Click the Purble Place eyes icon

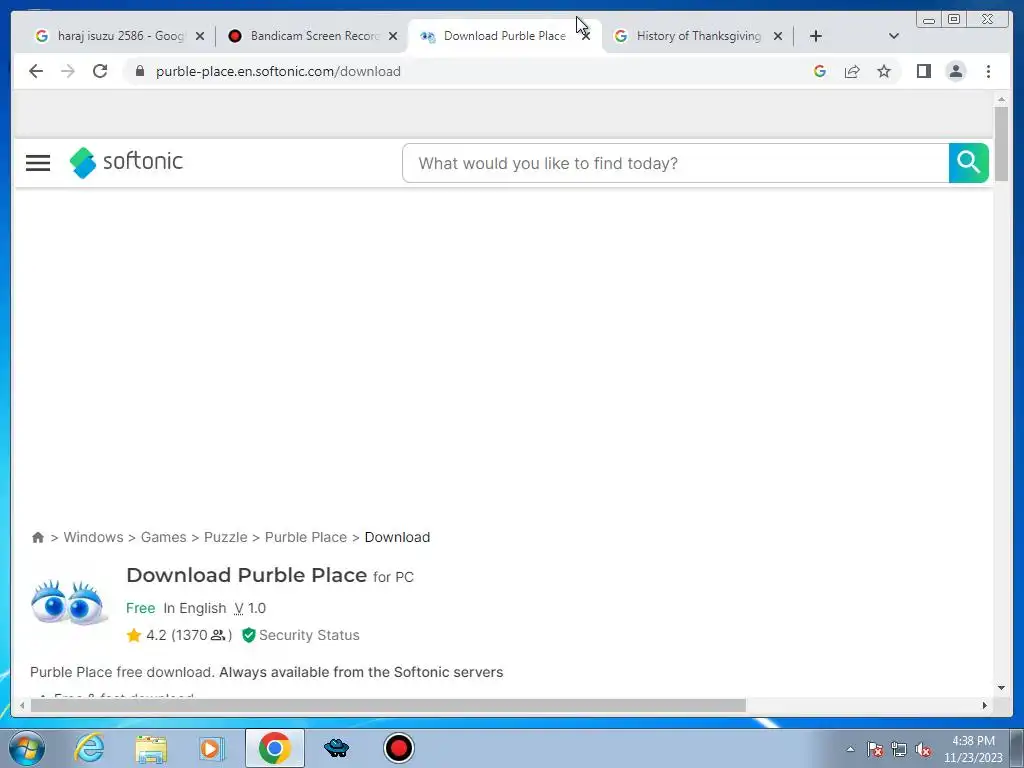point(69,603)
